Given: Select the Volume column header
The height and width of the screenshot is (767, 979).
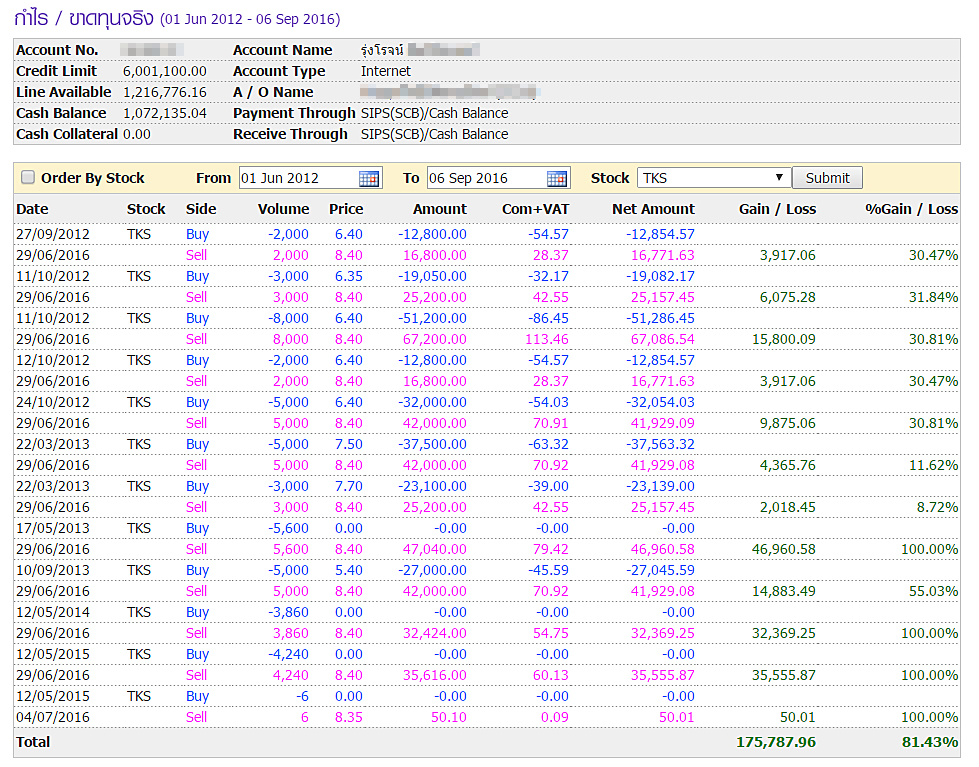Looking at the screenshot, I should click(x=283, y=209).
